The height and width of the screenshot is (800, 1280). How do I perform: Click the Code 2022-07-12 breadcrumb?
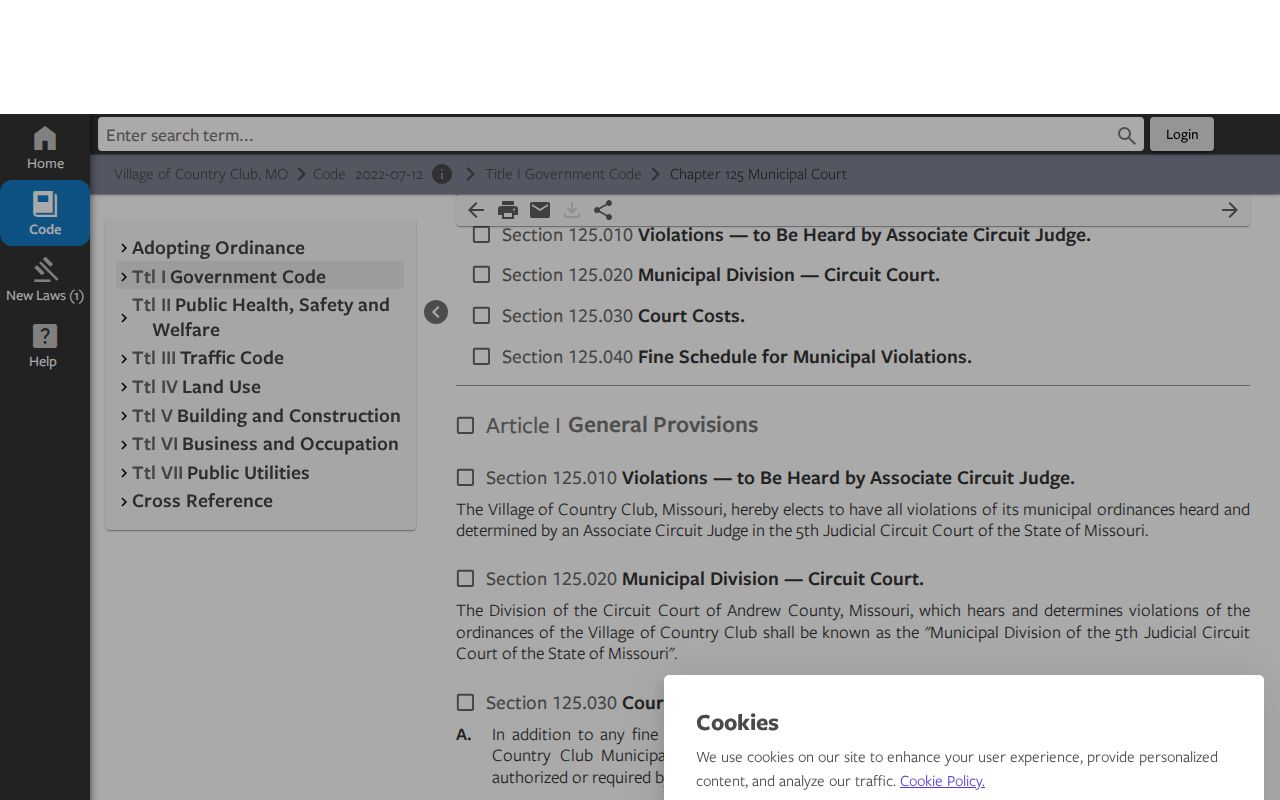(x=368, y=174)
